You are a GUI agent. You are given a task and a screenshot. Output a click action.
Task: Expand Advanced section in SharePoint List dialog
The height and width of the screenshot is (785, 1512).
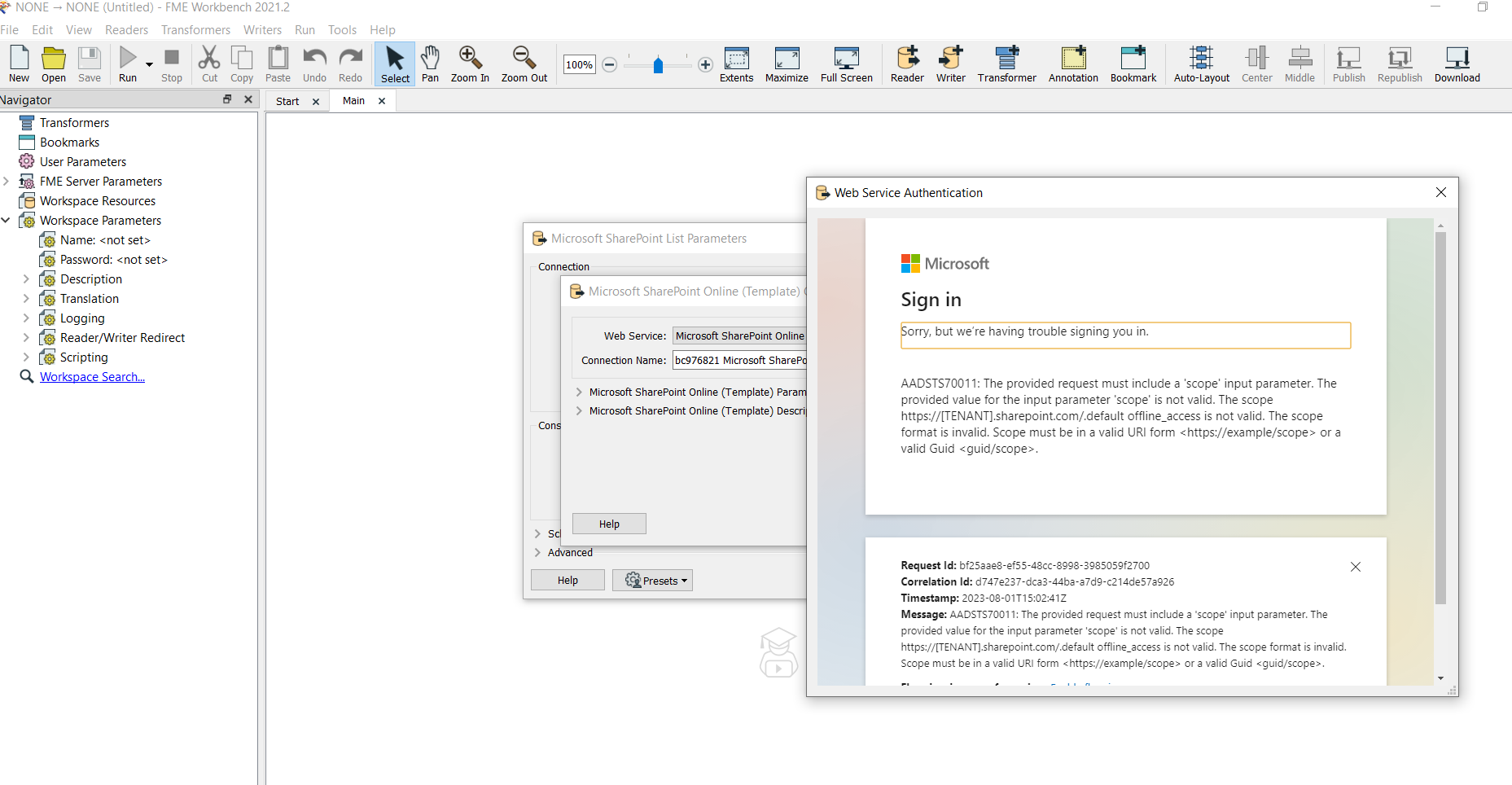point(537,553)
